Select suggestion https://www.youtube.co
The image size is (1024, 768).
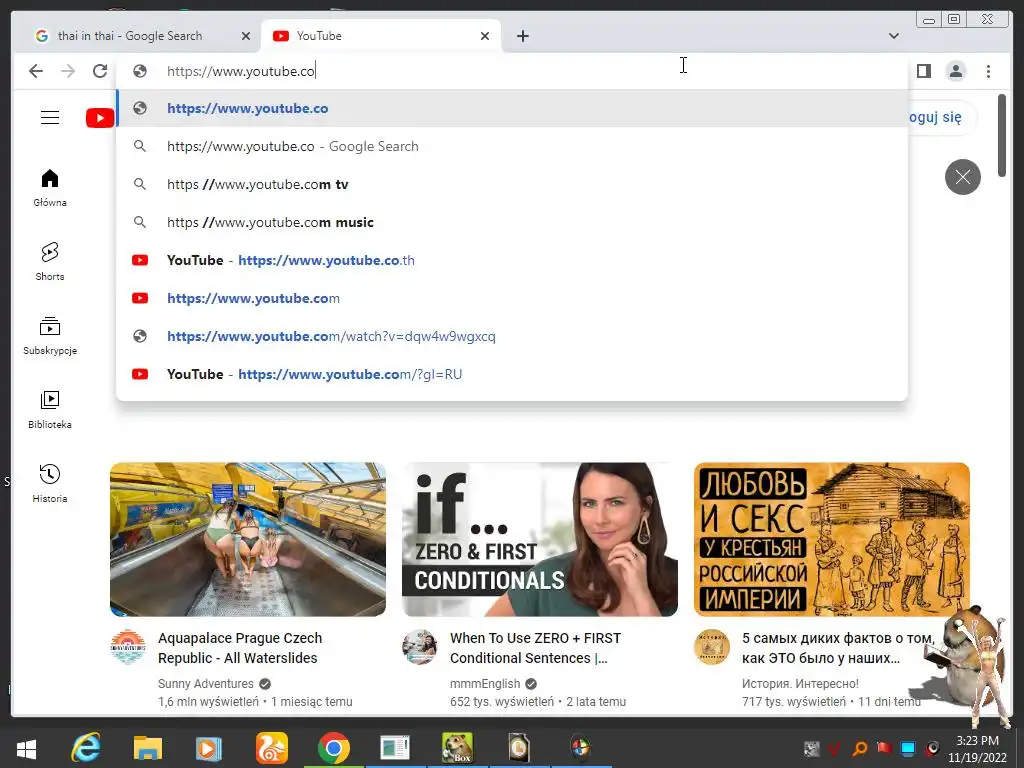(512, 108)
